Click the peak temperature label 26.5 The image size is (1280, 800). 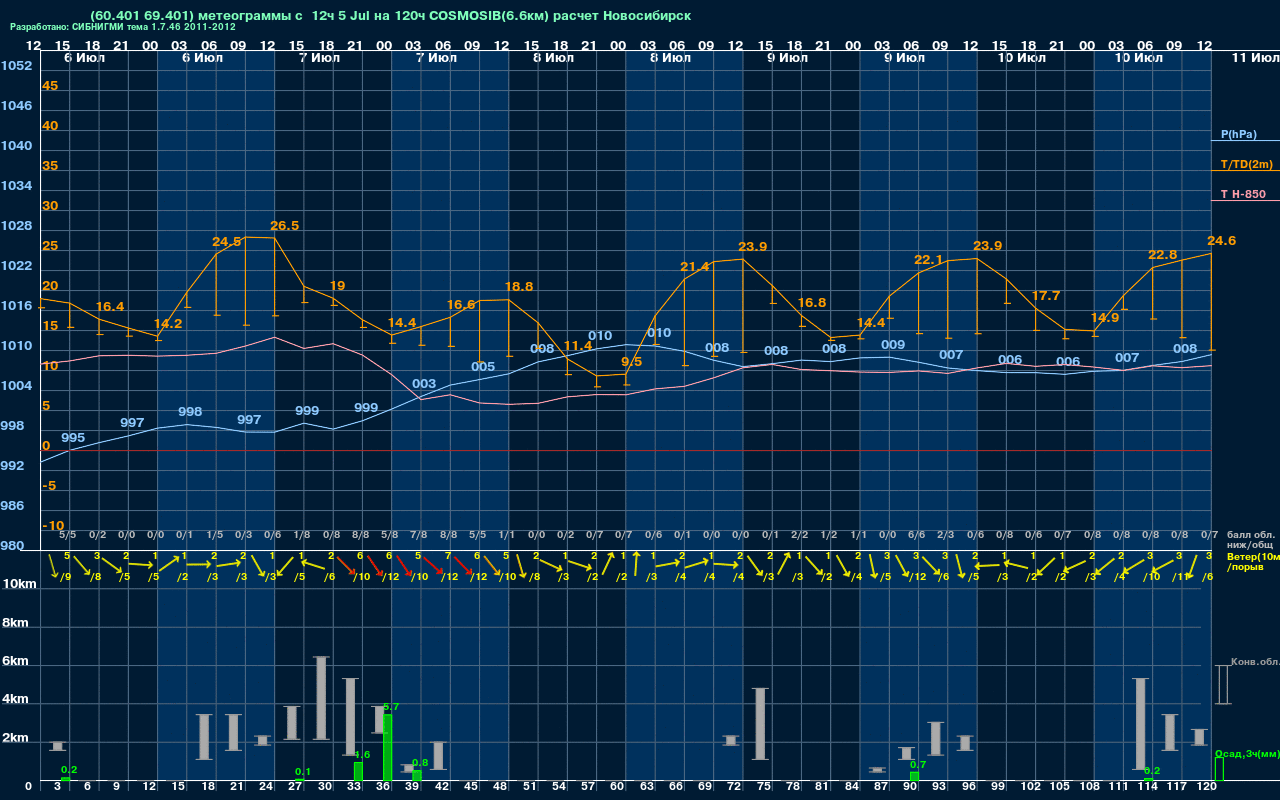pos(285,226)
